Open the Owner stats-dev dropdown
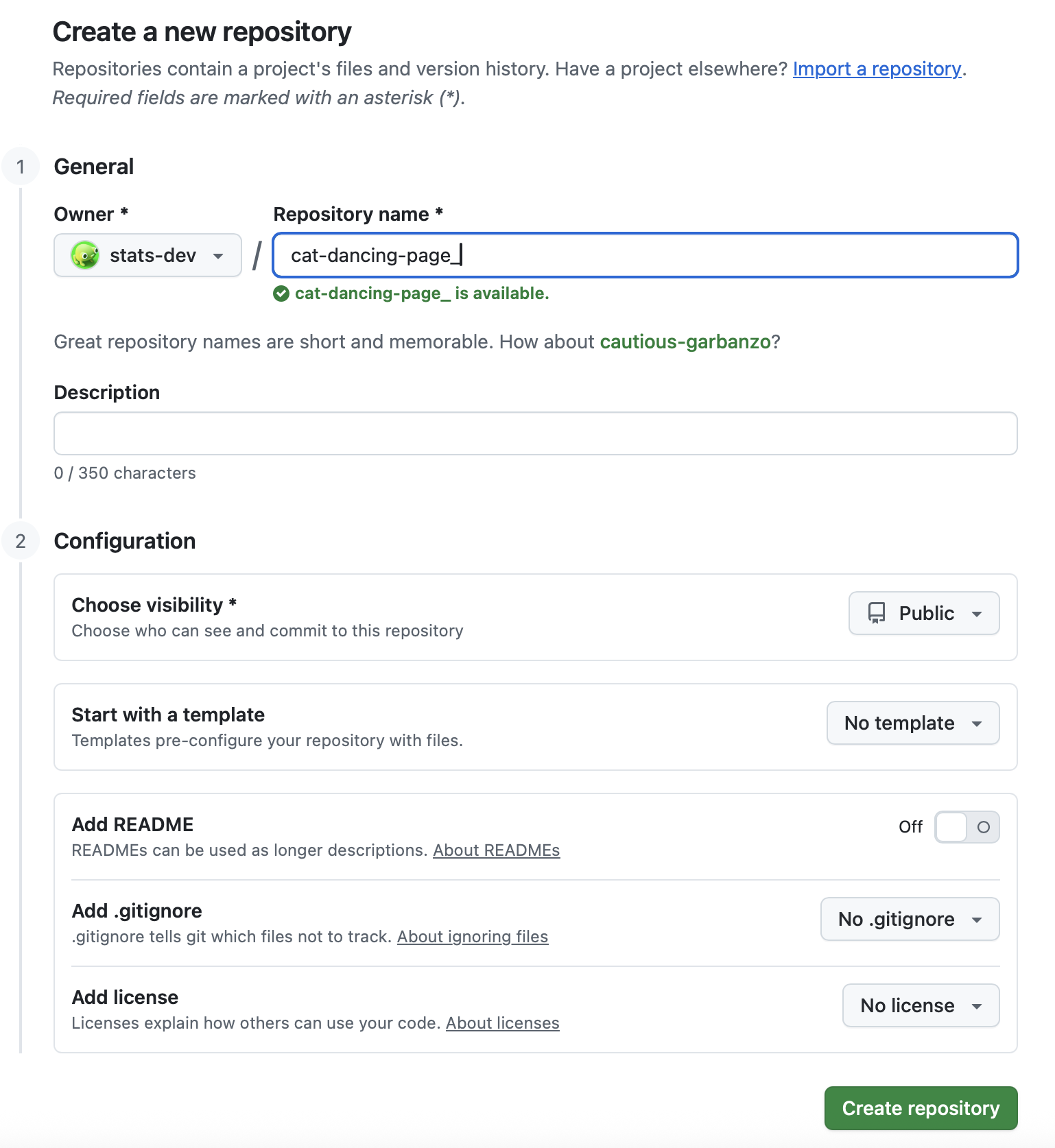 point(147,255)
